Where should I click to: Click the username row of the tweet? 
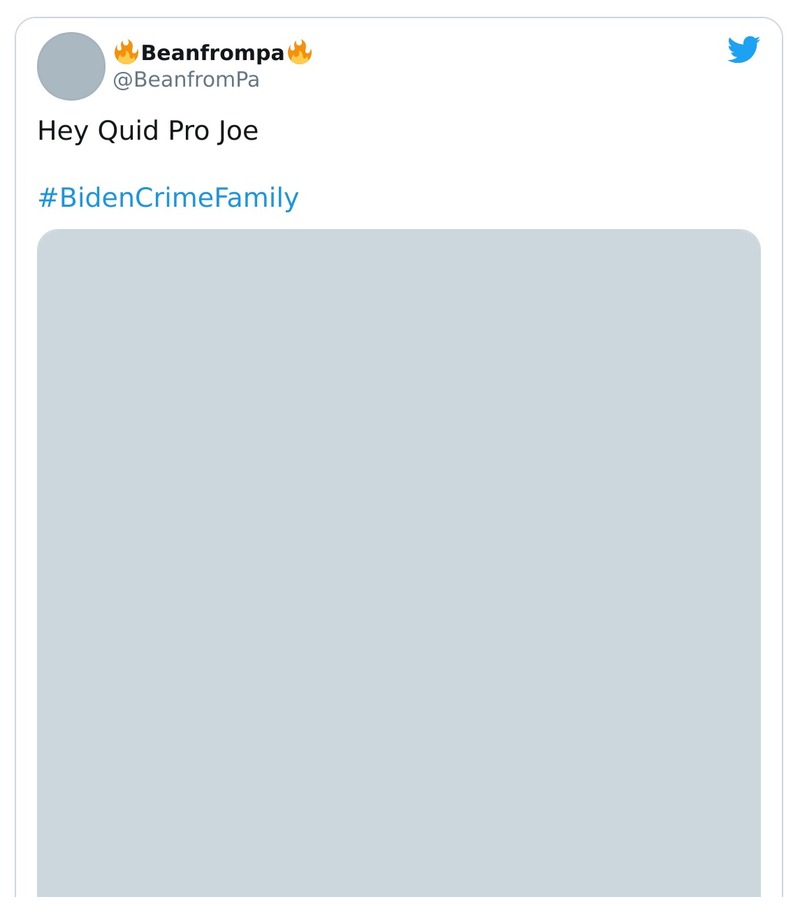(x=212, y=66)
